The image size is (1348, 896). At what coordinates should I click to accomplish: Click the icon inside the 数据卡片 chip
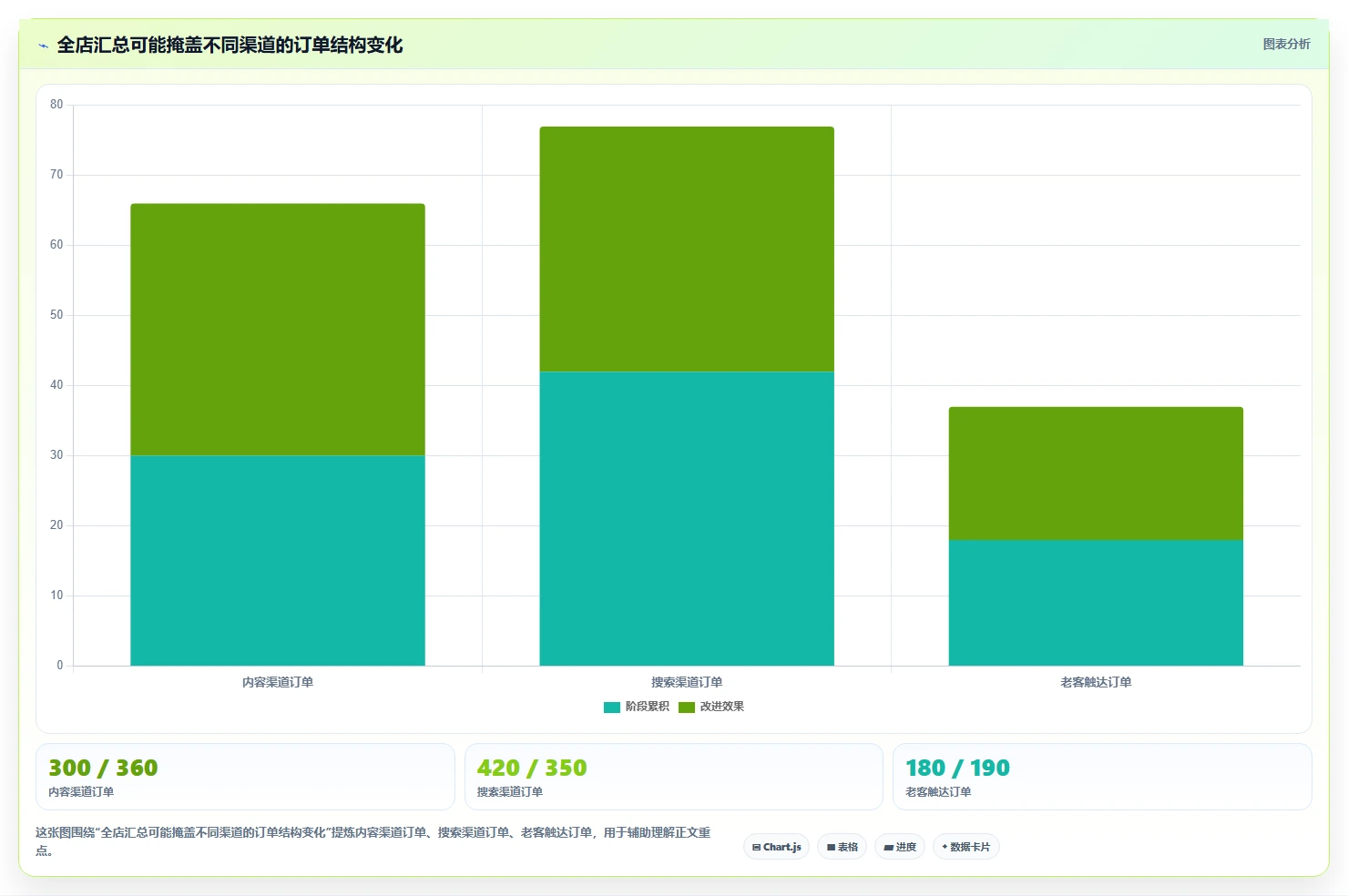945,847
